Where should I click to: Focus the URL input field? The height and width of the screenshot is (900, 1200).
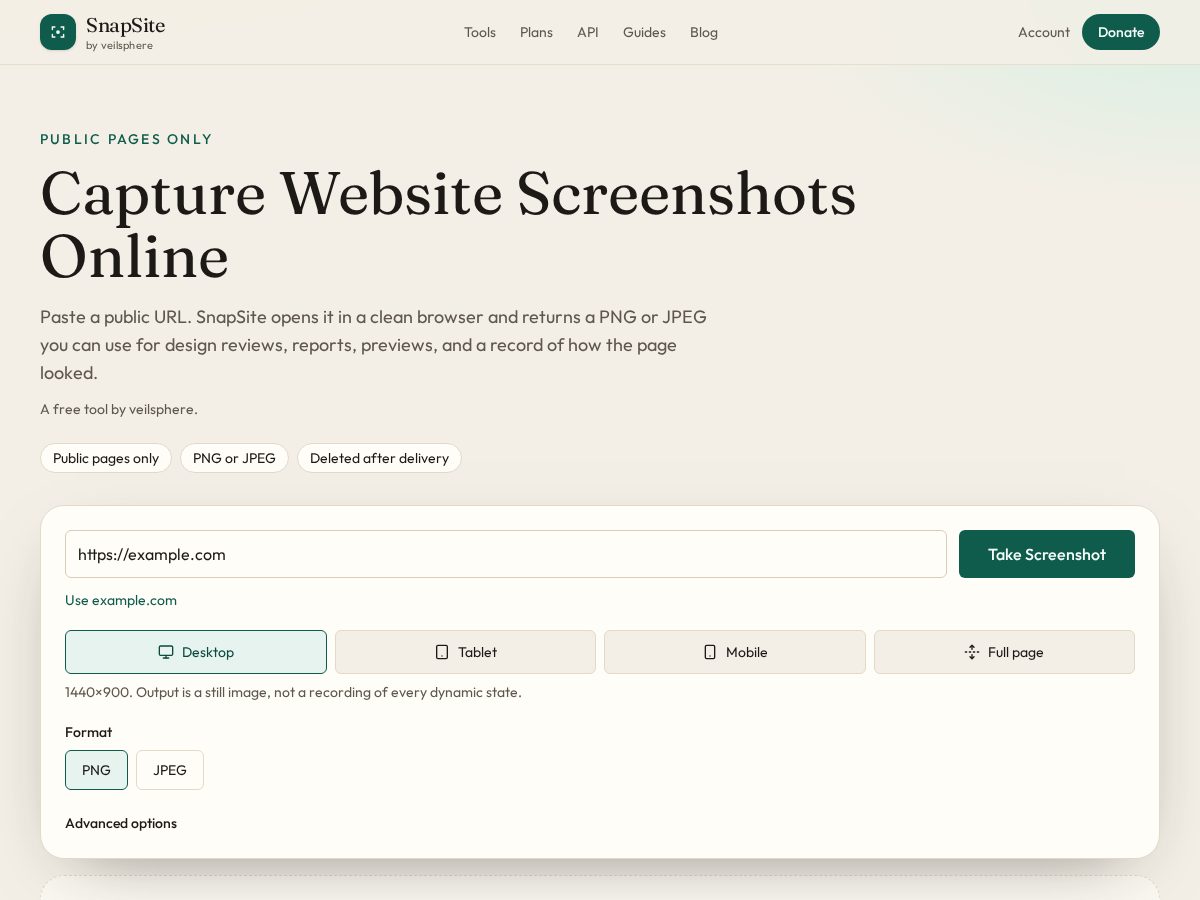[506, 554]
